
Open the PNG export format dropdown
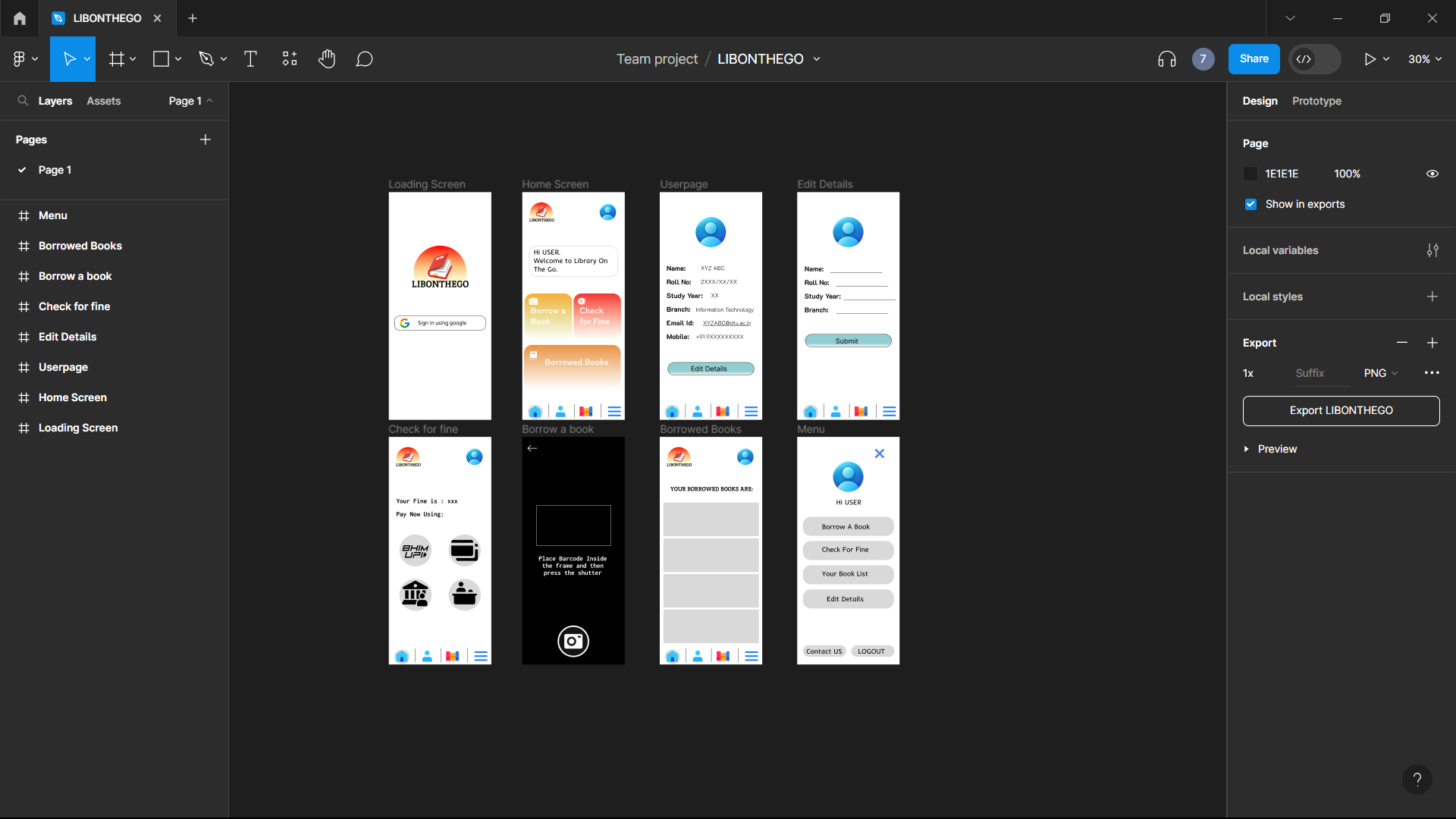[1379, 373]
